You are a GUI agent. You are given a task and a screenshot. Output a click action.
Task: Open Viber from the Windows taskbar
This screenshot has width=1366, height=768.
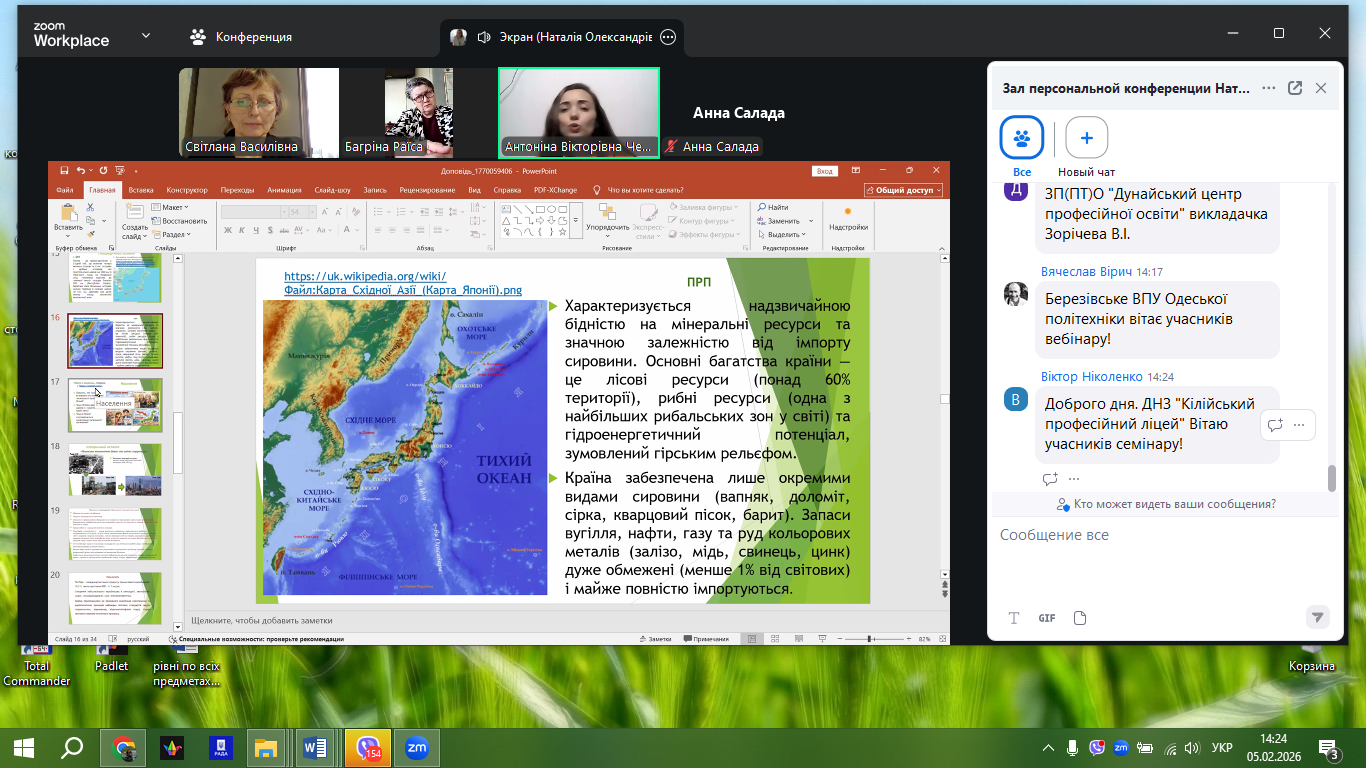click(x=368, y=747)
